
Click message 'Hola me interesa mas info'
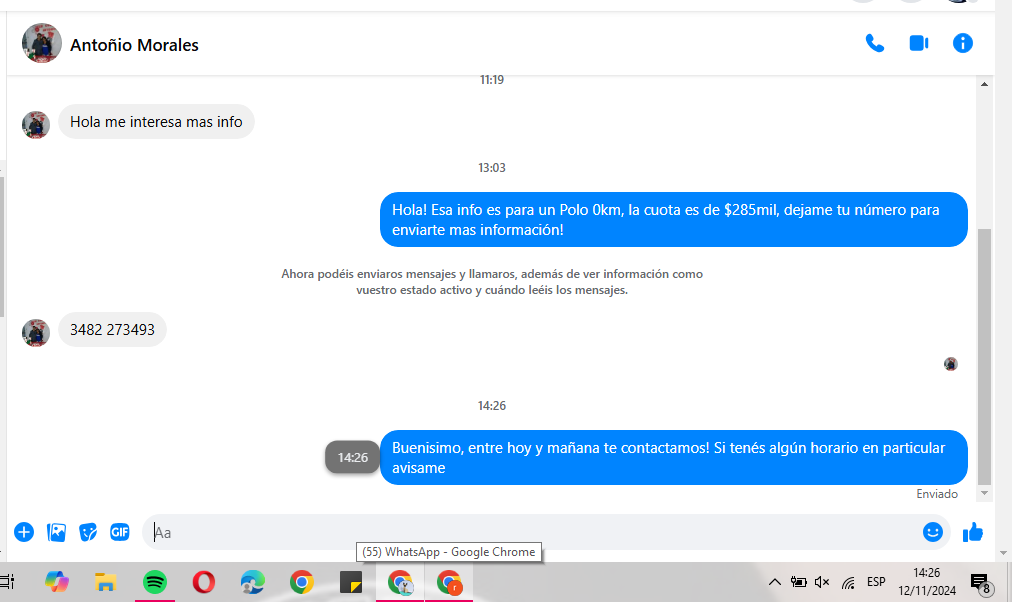click(x=156, y=122)
